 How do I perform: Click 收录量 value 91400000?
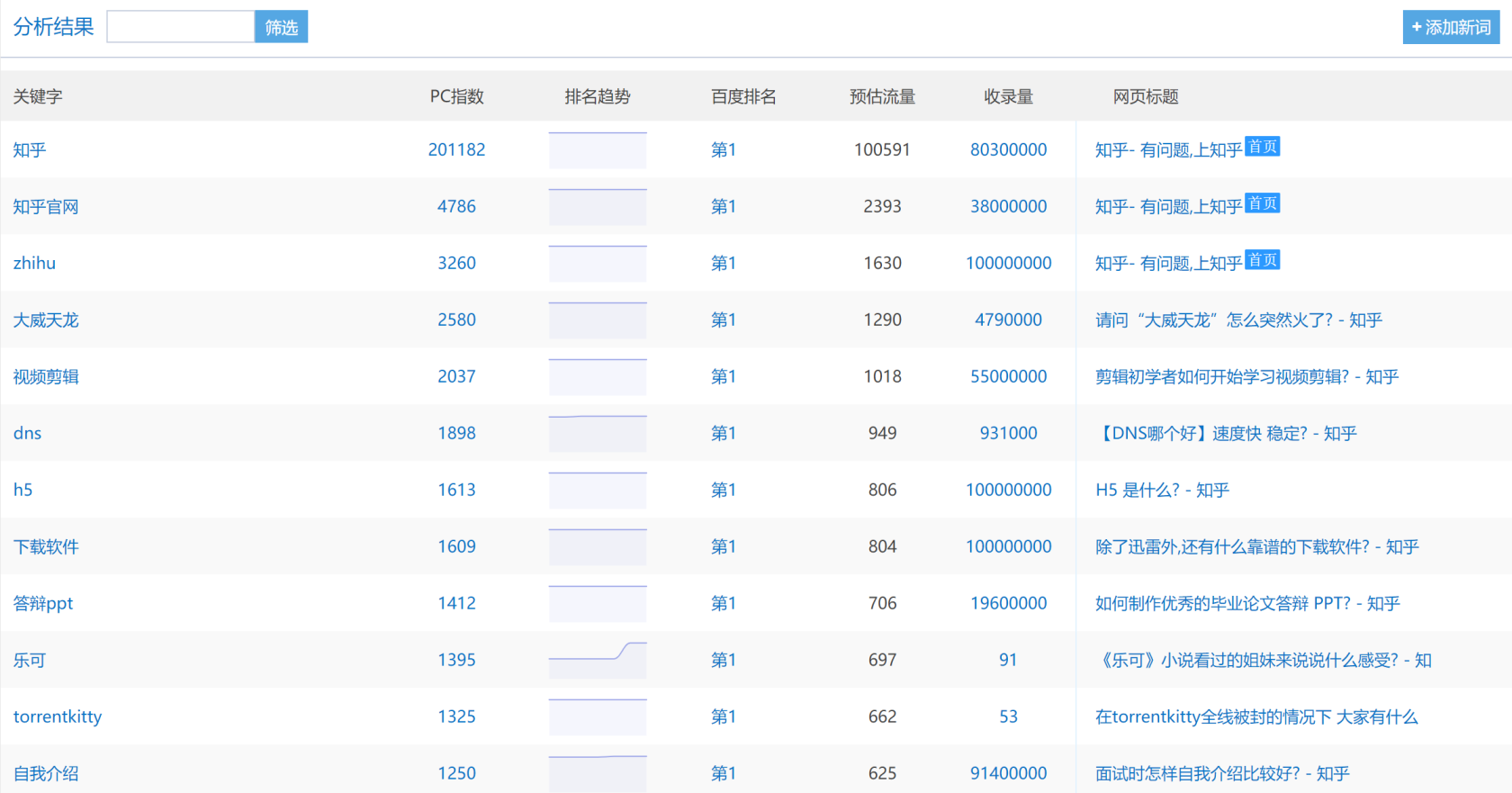click(1008, 773)
